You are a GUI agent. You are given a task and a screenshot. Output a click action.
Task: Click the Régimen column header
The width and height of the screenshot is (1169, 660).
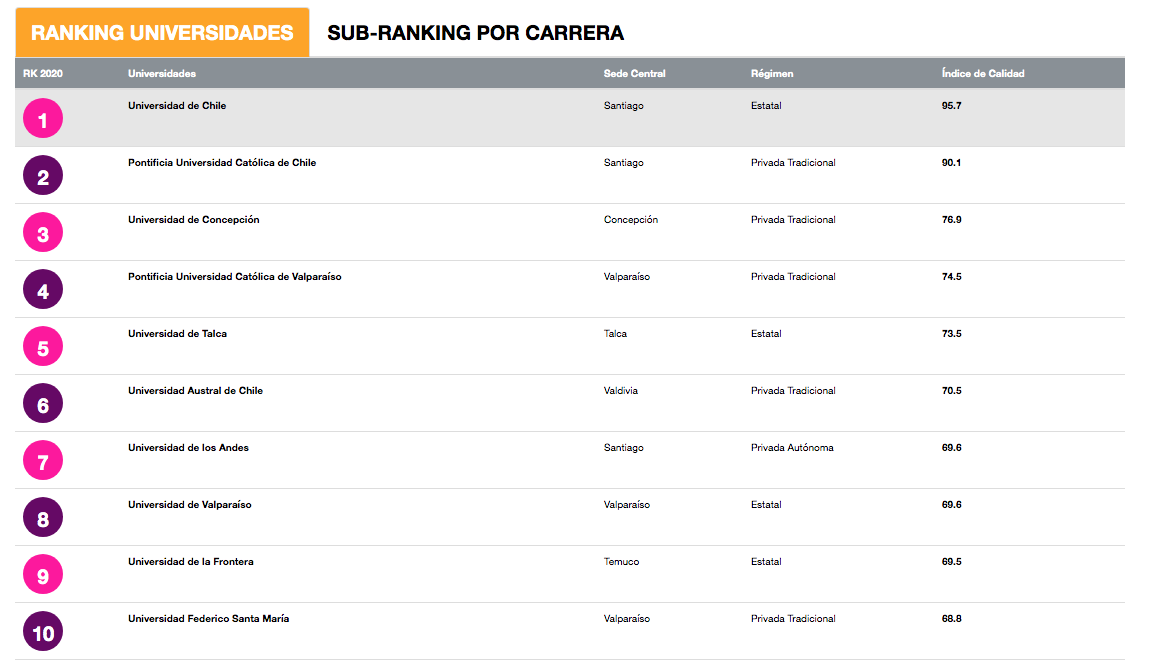coord(772,73)
